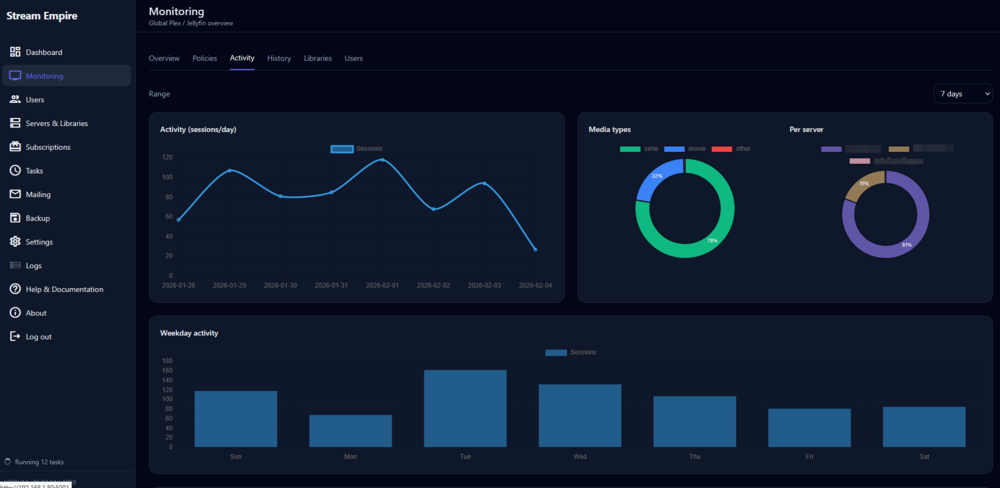Open the History tab
Viewport: 1000px width, 488px height.
[279, 58]
